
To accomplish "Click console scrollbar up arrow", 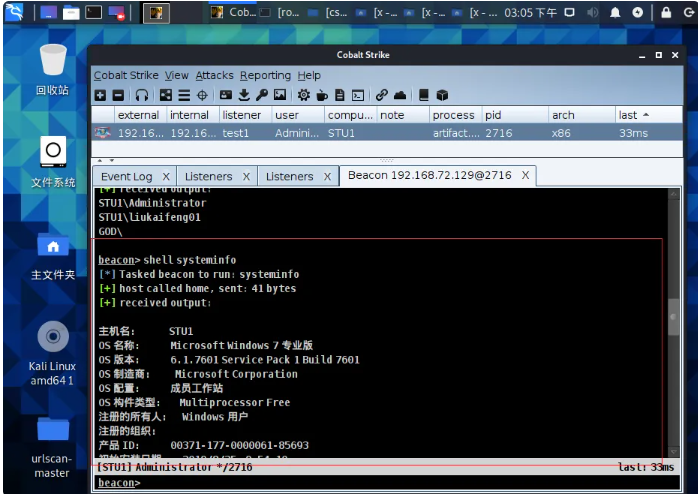I will (x=674, y=194).
